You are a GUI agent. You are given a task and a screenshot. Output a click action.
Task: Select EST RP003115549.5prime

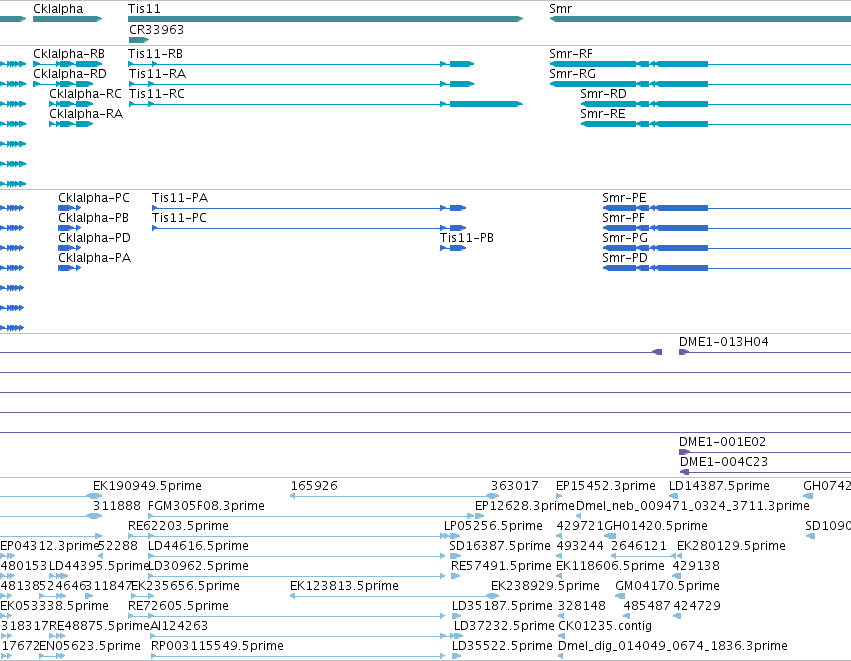(217, 646)
